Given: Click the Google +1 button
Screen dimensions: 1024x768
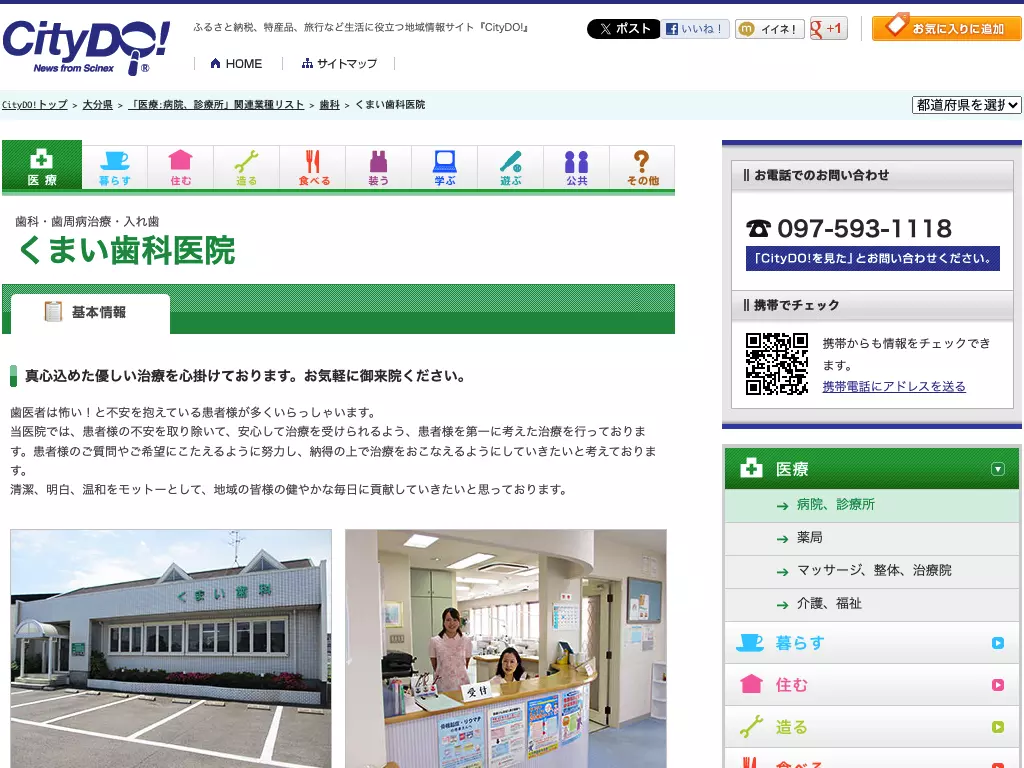Looking at the screenshot, I should click(828, 29).
